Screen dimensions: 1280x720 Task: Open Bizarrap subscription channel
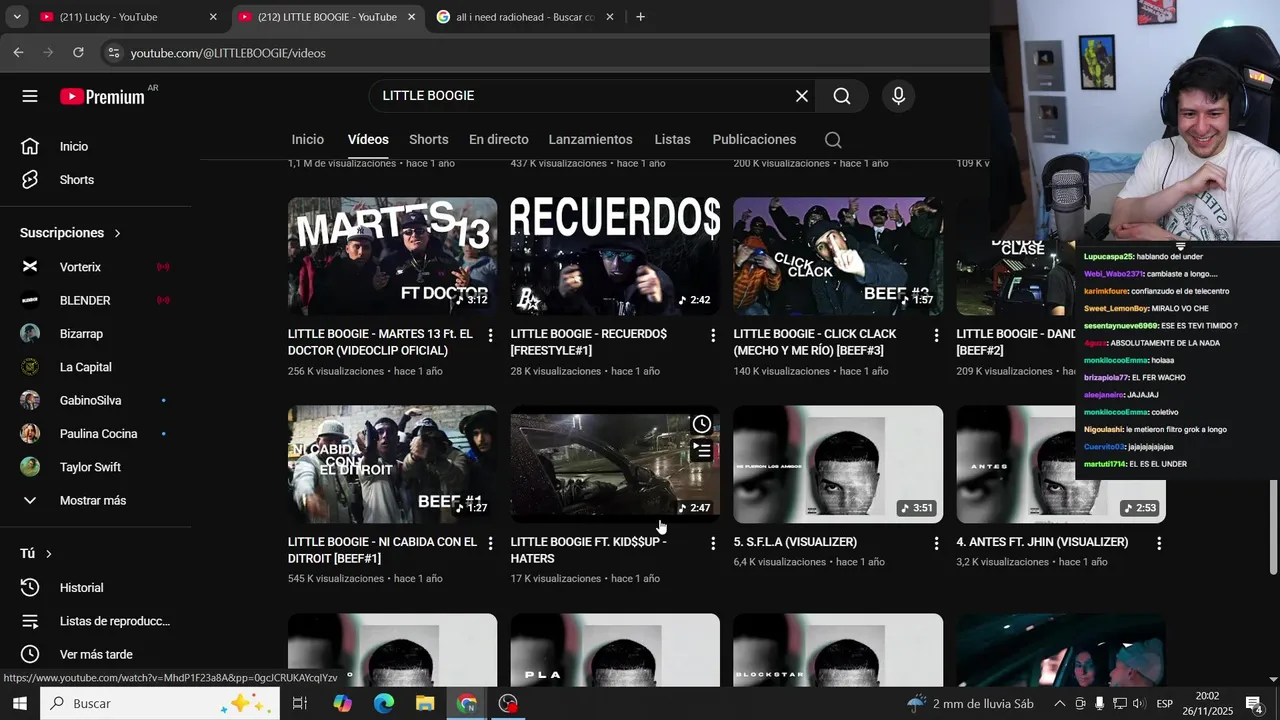point(95,334)
